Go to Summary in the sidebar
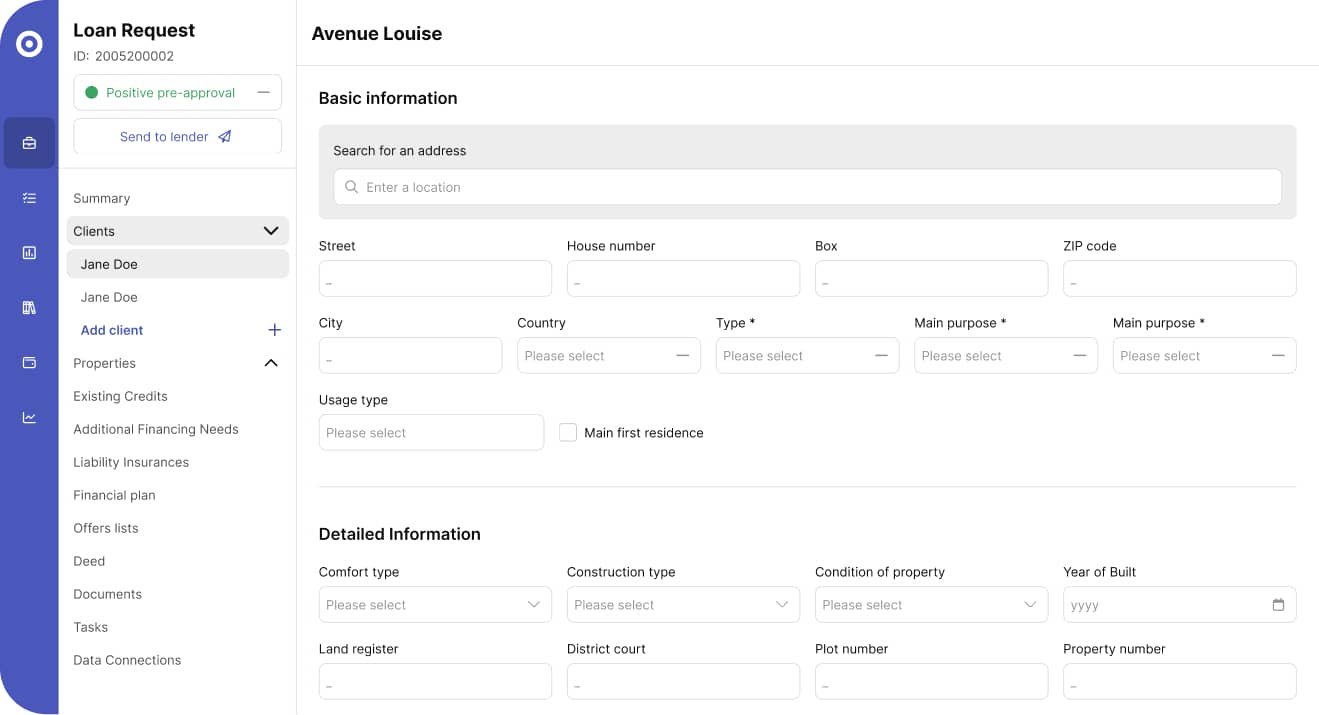This screenshot has height=715, width=1319. click(102, 198)
